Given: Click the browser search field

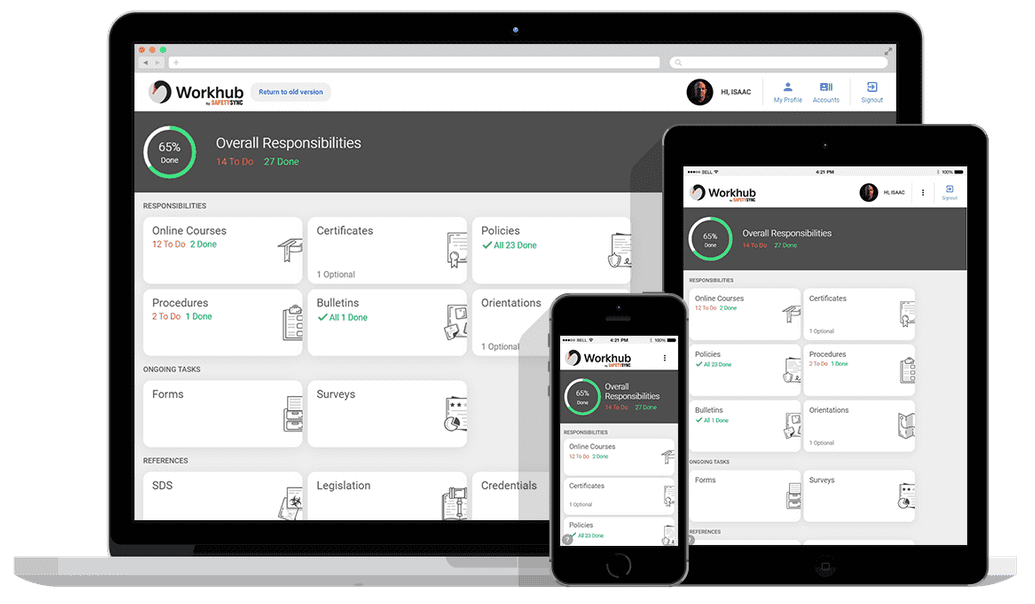Looking at the screenshot, I should tap(780, 62).
